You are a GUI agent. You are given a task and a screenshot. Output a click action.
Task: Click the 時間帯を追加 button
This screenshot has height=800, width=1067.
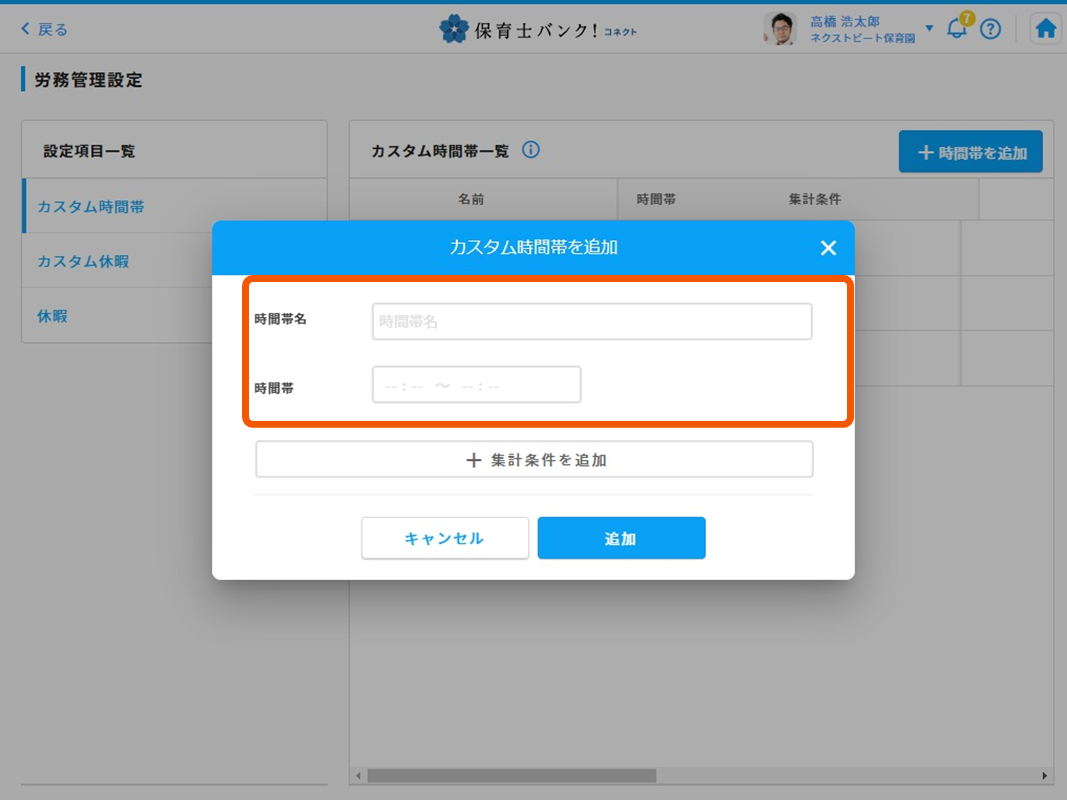click(970, 152)
